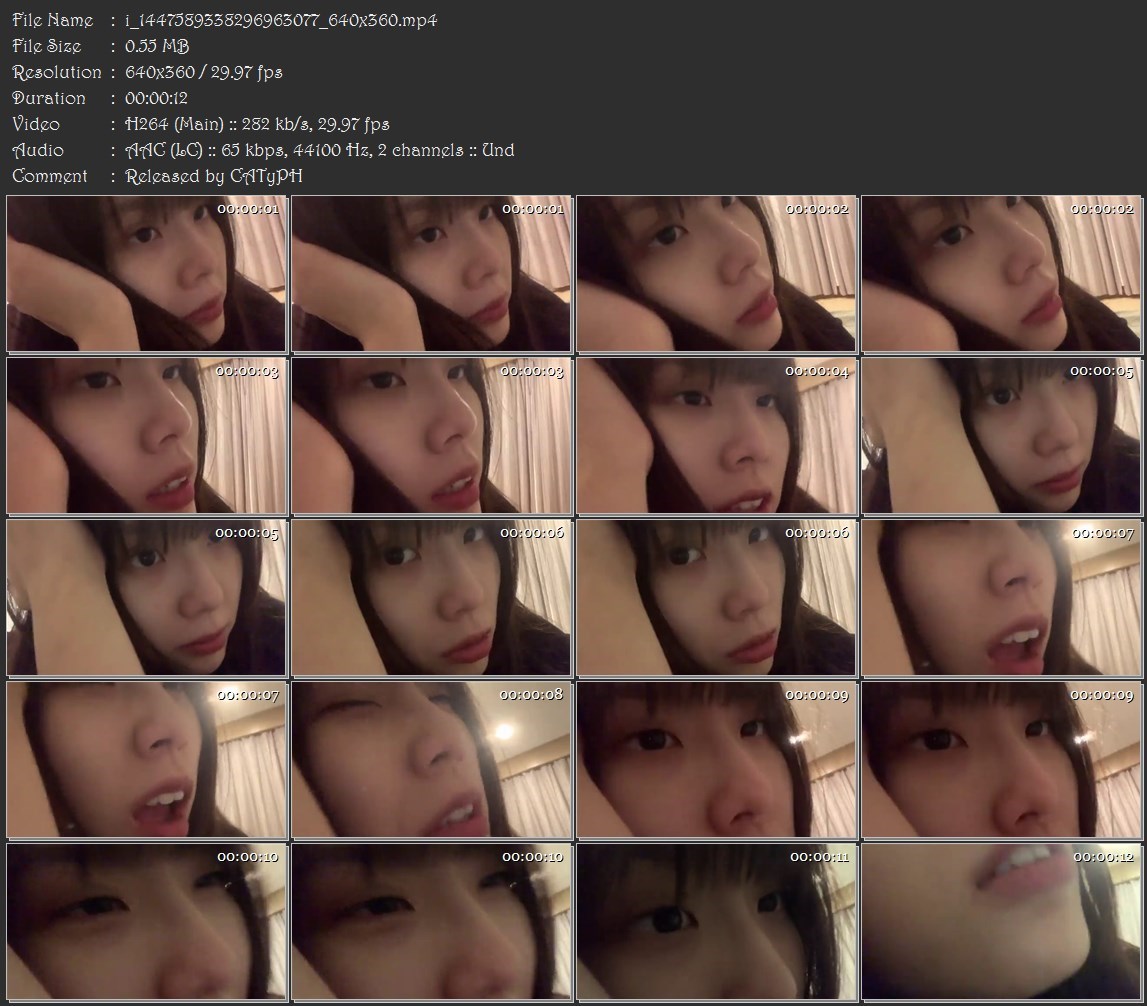Click the file name ending in 640x360.mp4
This screenshot has height=1006, width=1147.
tap(280, 20)
